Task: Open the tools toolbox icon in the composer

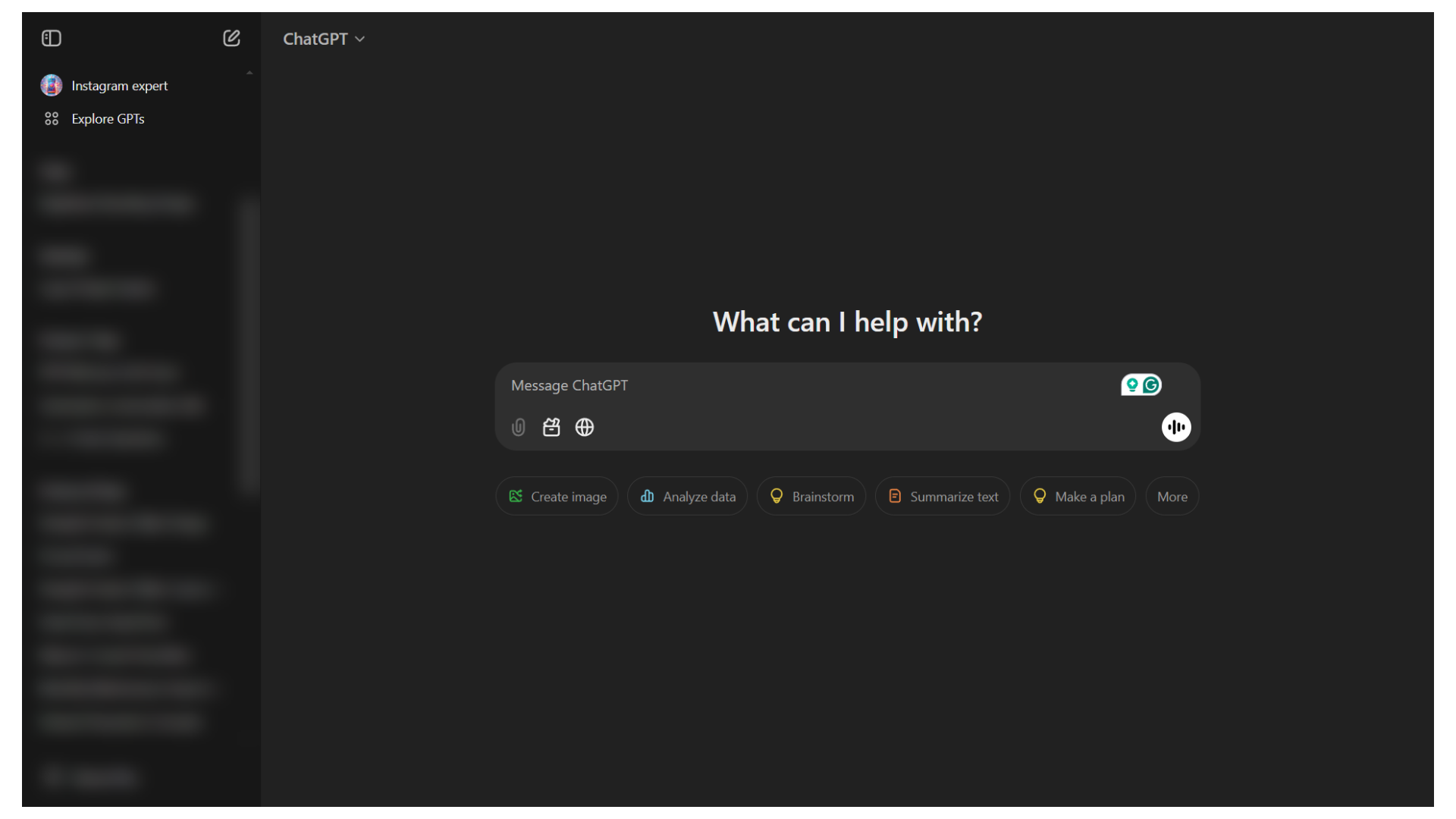Action: pos(551,428)
